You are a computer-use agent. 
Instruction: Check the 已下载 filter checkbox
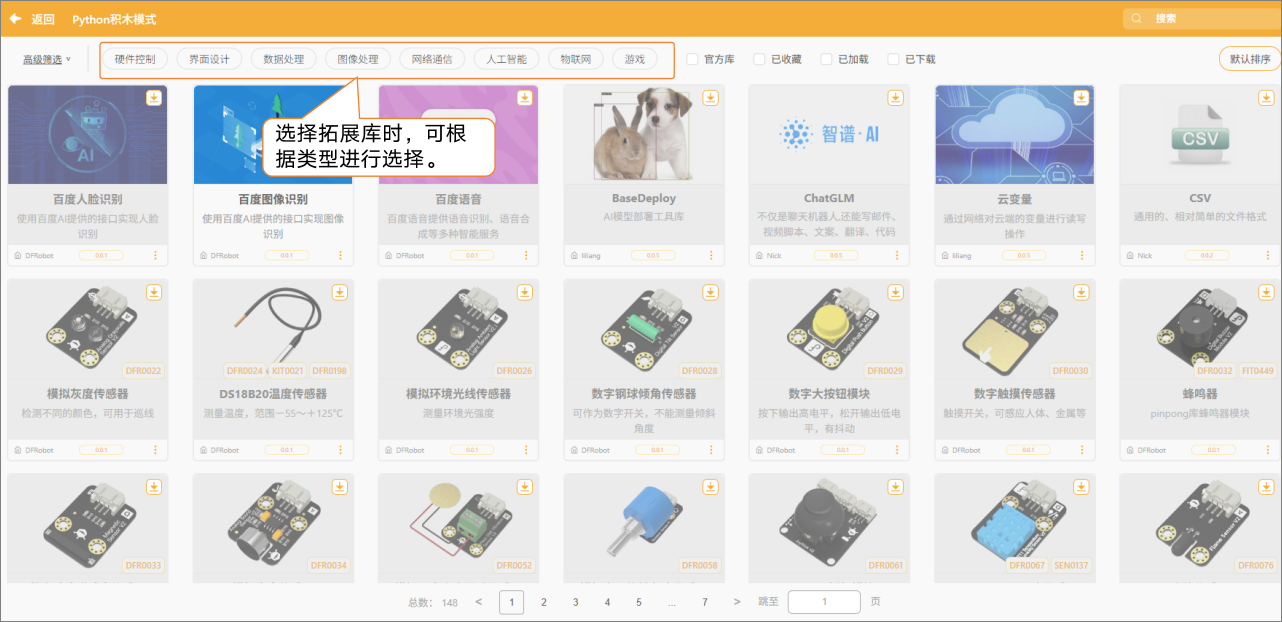coord(893,59)
